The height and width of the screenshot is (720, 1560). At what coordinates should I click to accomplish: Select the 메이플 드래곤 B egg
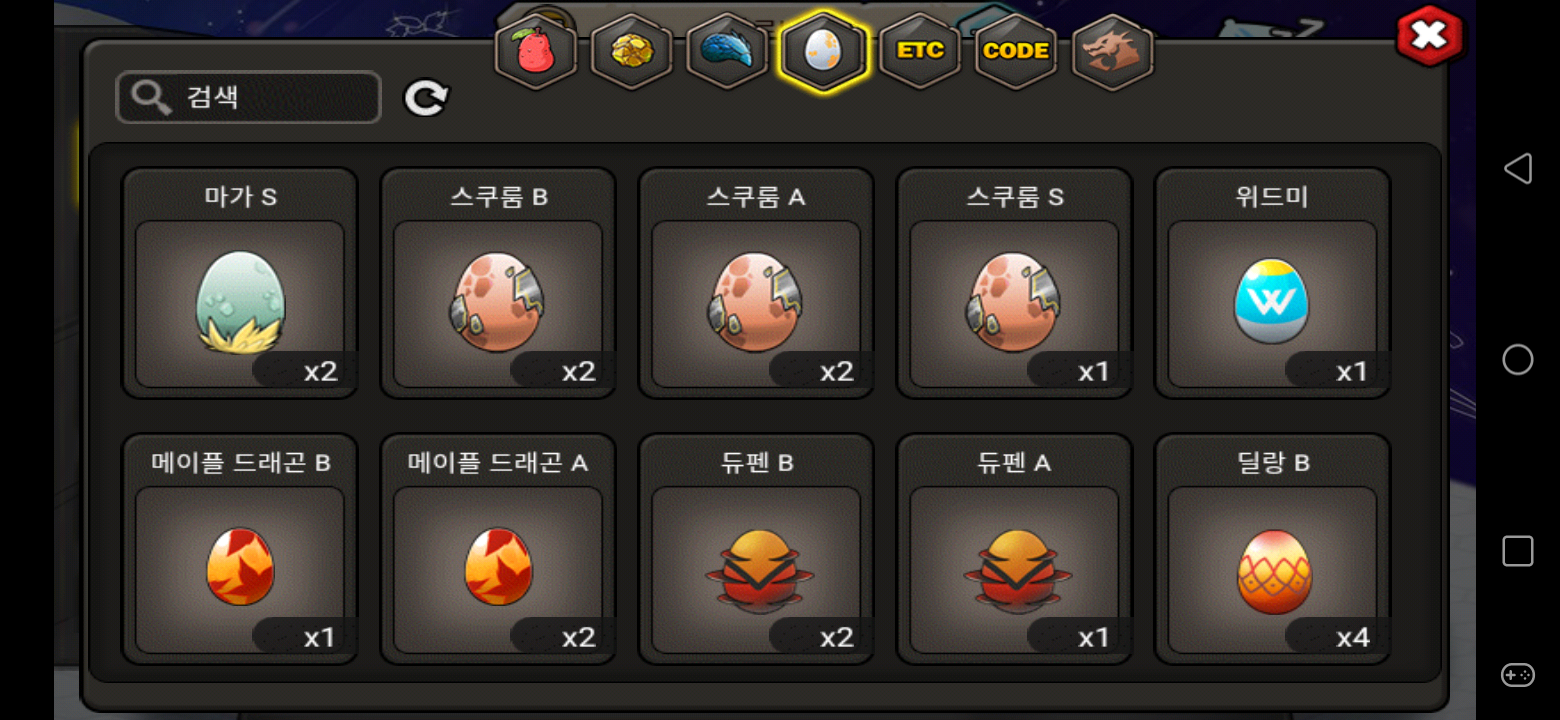[x=240, y=549]
